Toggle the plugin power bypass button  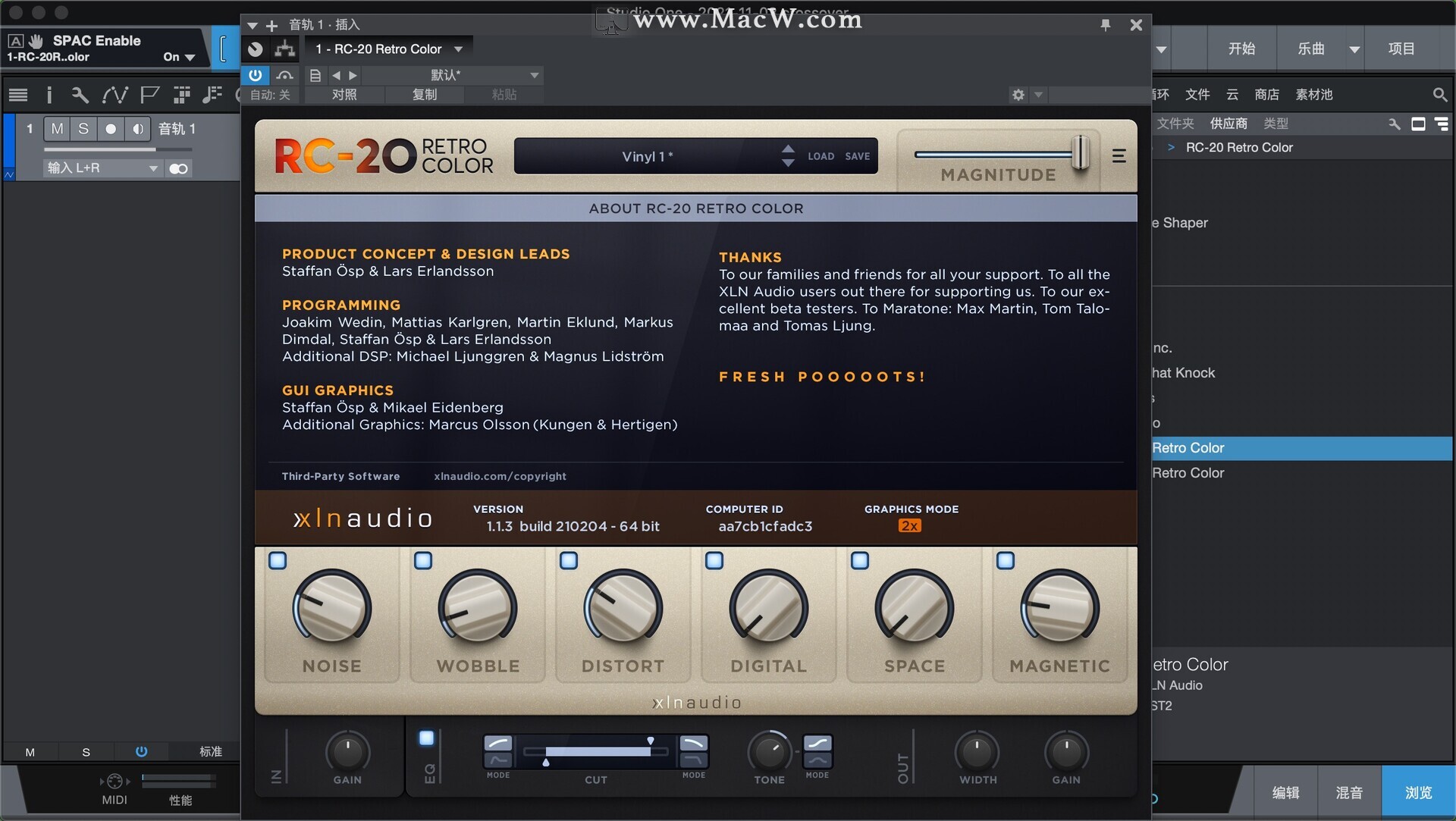256,74
